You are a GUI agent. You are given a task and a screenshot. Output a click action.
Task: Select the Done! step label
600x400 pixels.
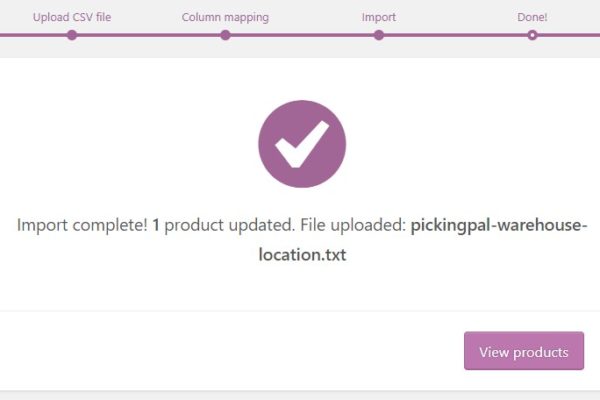click(x=532, y=17)
